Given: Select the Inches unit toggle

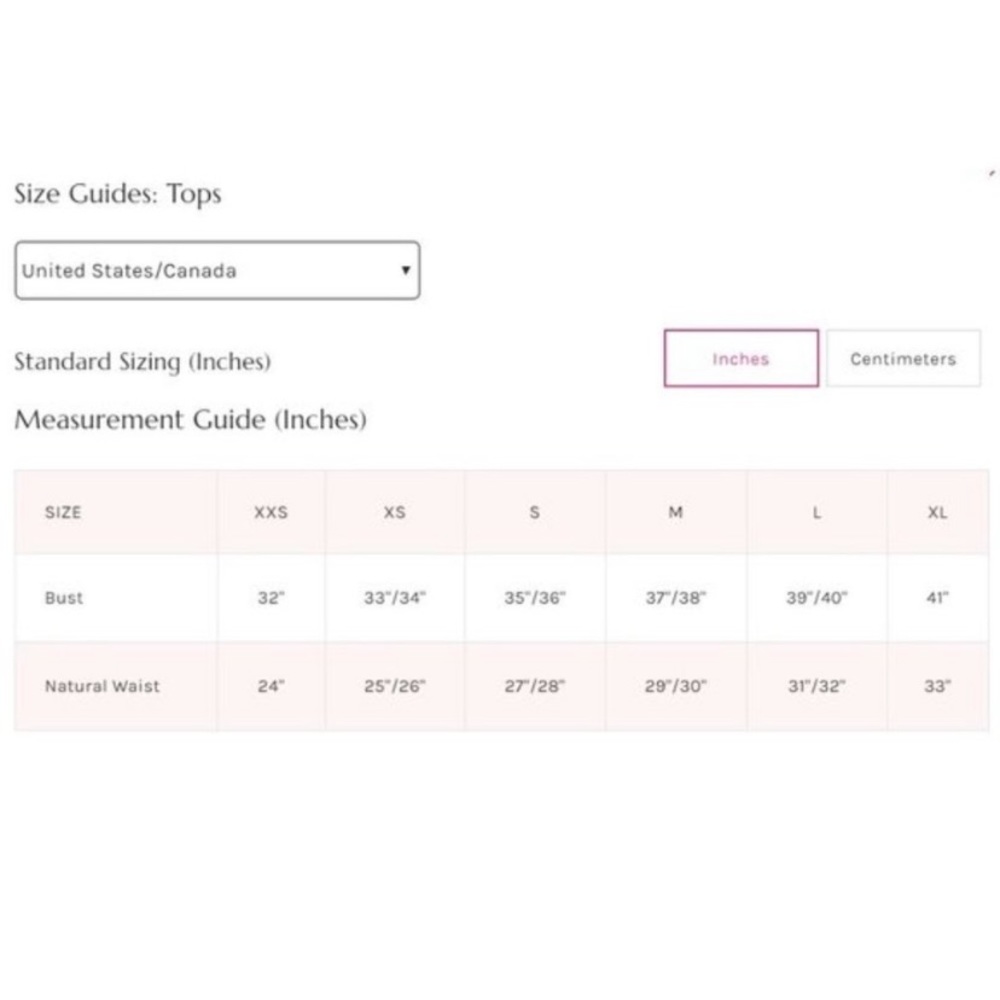Looking at the screenshot, I should coord(741,359).
